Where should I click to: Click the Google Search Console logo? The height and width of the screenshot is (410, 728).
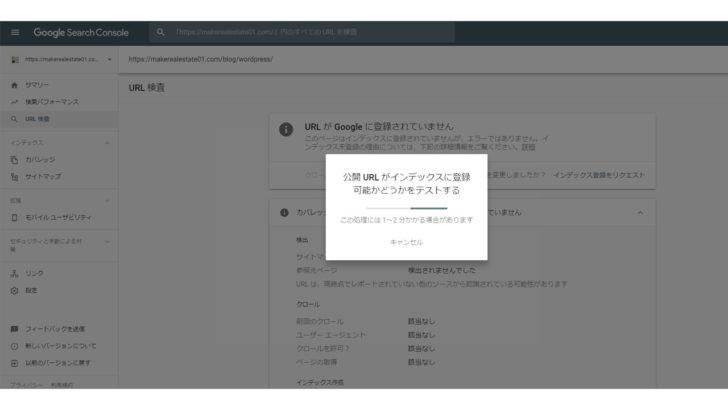[x=81, y=33]
